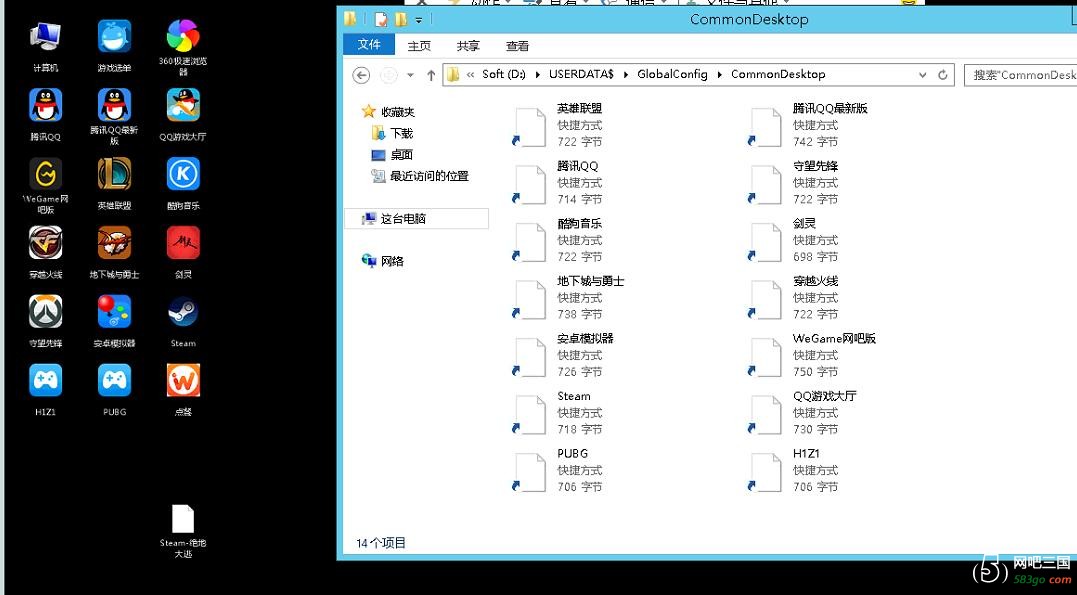Select the 酷狗音乐 shortcut file in folder
This screenshot has height=595, width=1077.
(x=560, y=240)
